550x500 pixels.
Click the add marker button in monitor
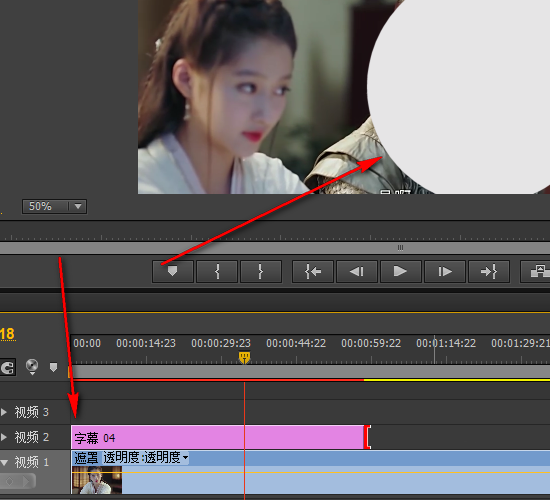point(173,271)
